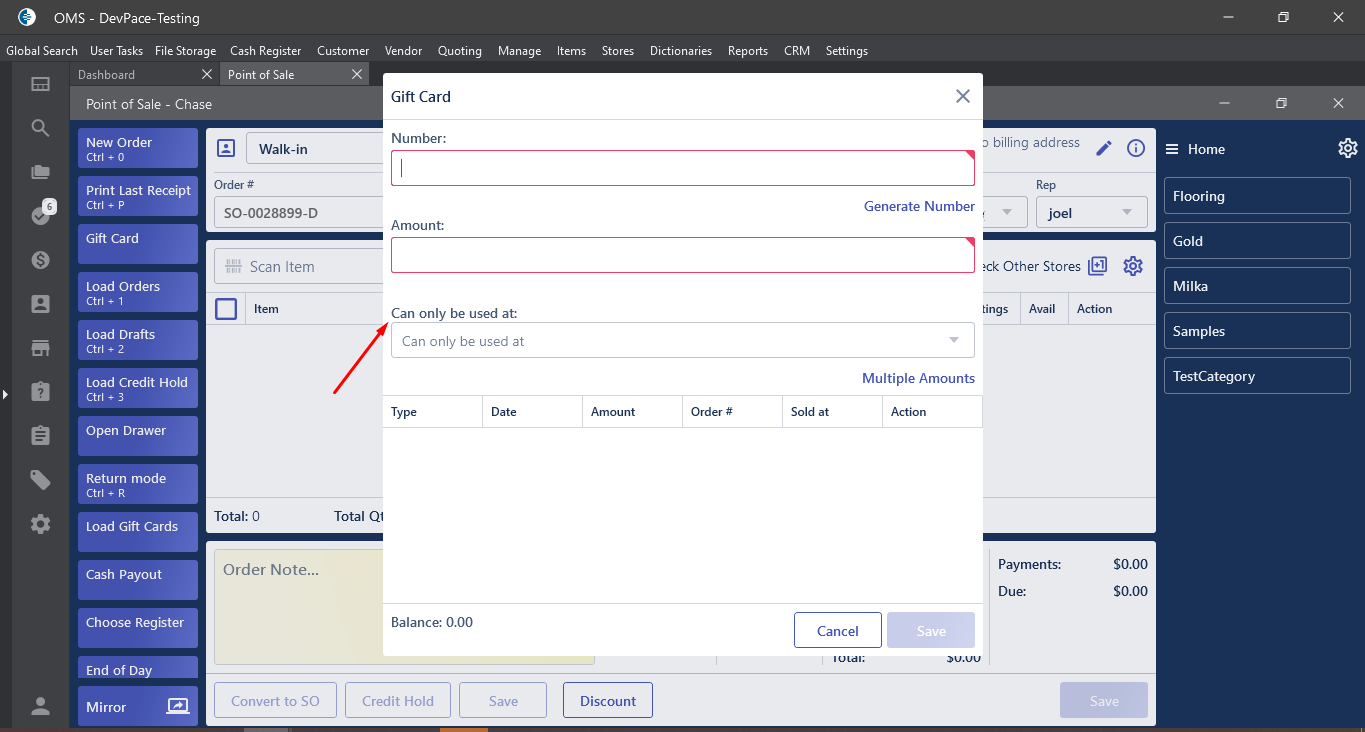Click the icon next to Check Other Stores
Viewport: 1365px width, 732px height.
1098,266
